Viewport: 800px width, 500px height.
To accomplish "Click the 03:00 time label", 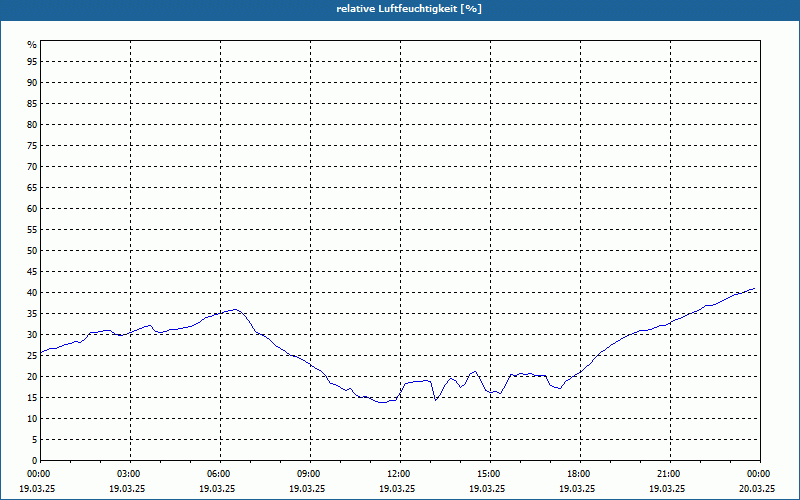I will [x=131, y=474].
